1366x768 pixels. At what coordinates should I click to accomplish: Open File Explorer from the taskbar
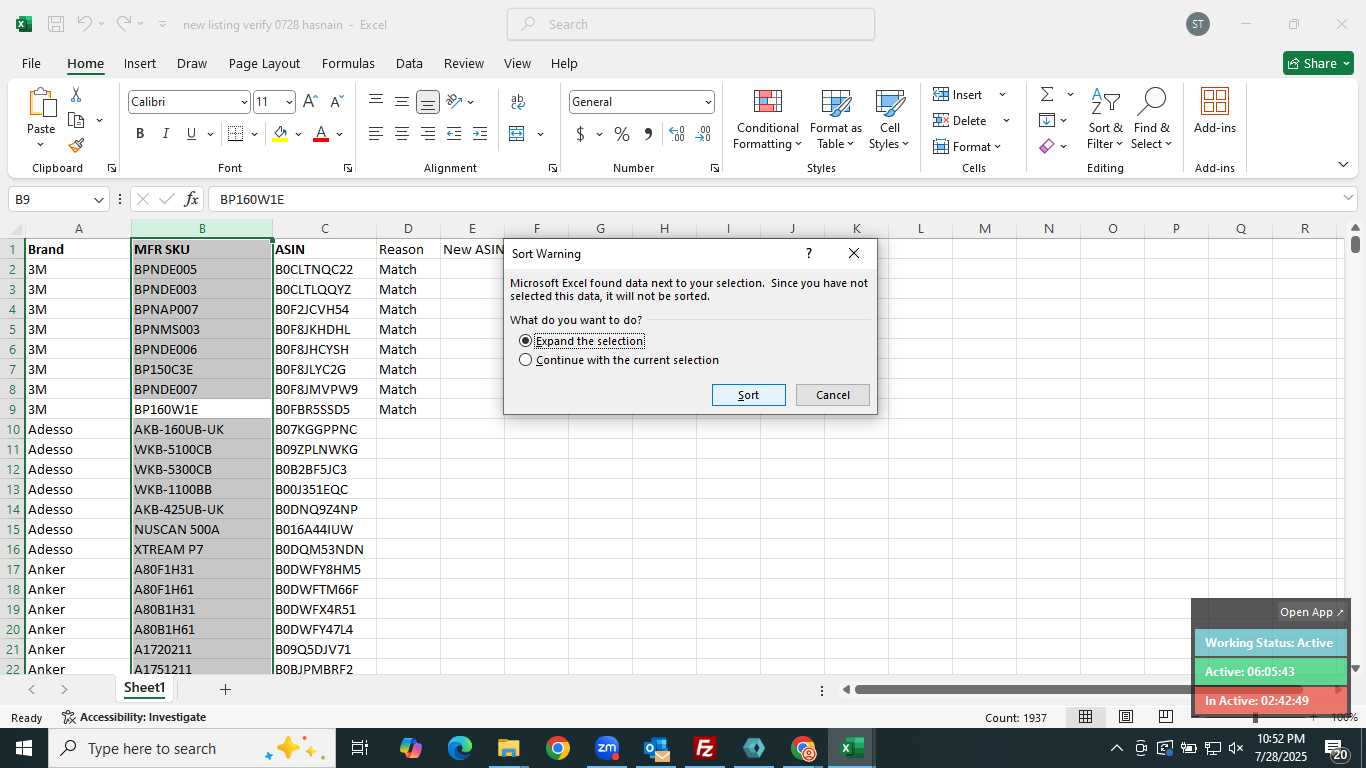508,748
